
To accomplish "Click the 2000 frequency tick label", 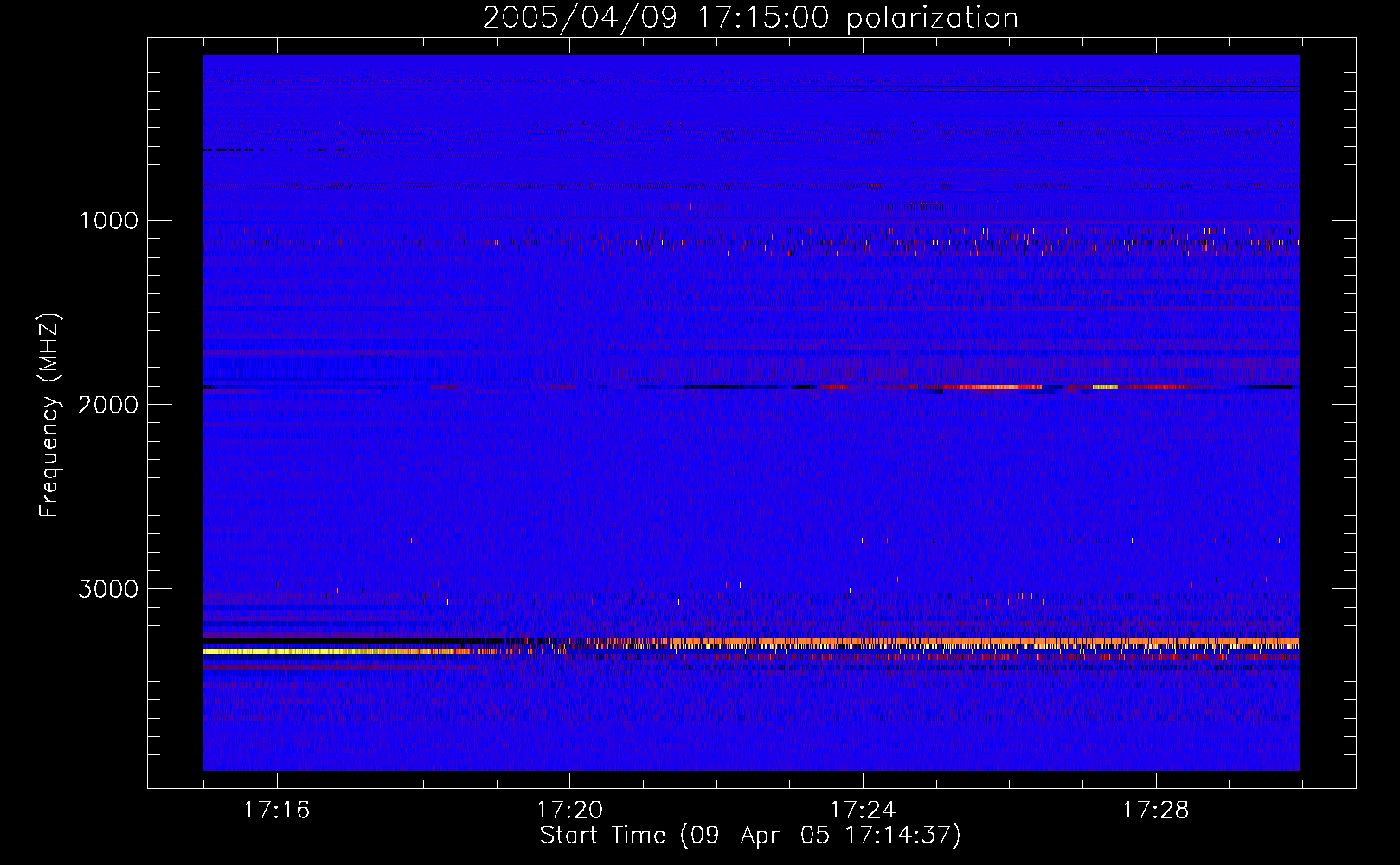I will pos(108,405).
